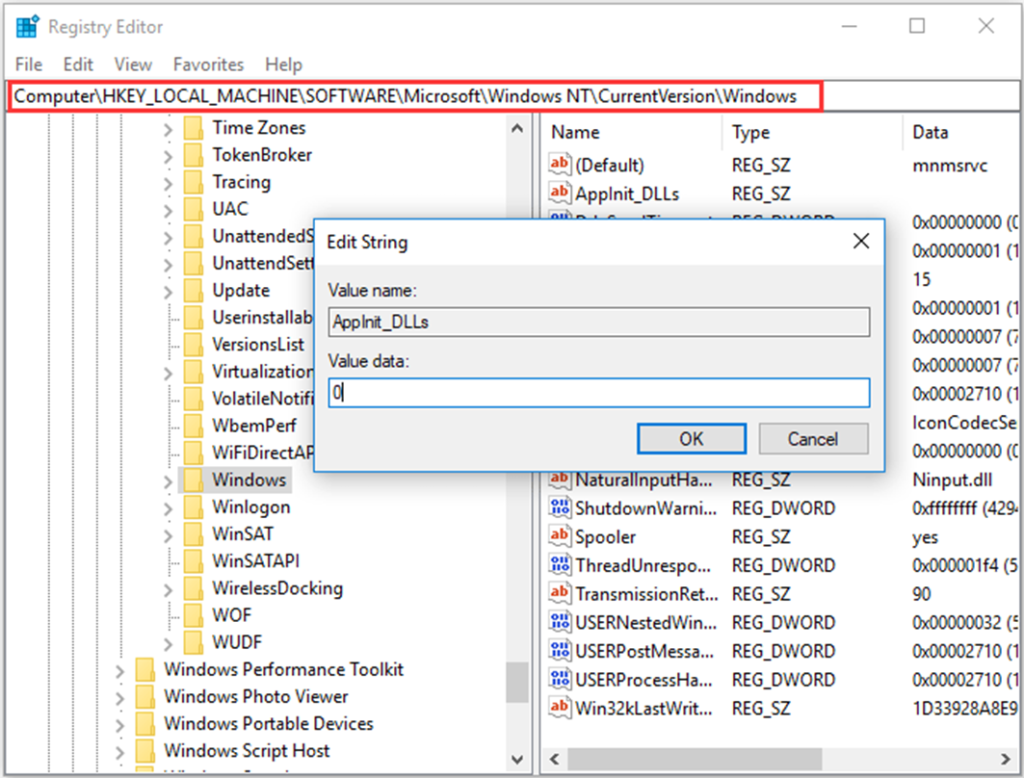
Task: Click the AppInit_DLLs string value icon
Action: tap(560, 193)
